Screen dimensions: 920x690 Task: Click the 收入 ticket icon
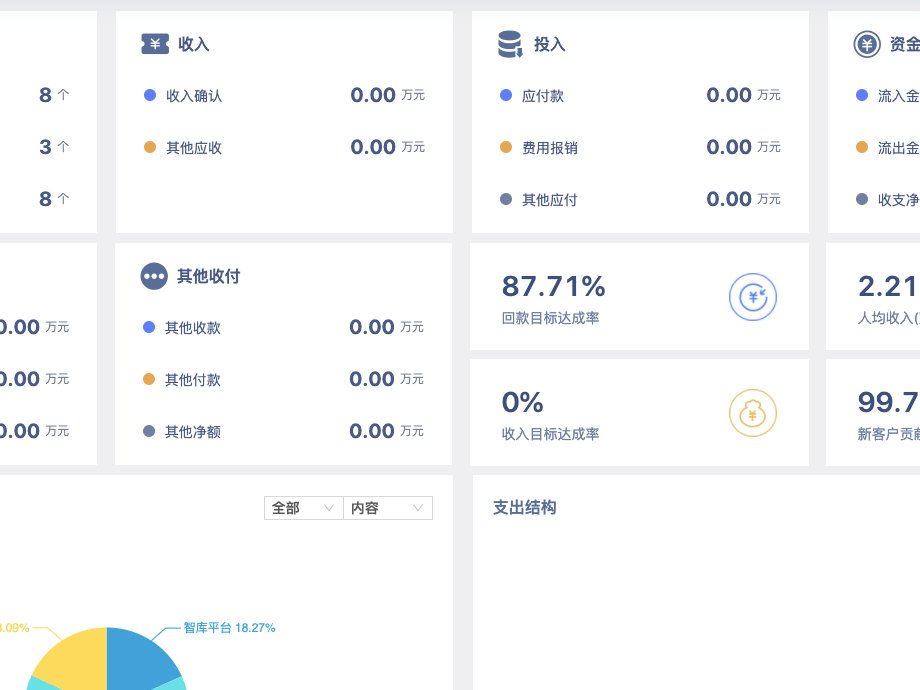pos(155,44)
